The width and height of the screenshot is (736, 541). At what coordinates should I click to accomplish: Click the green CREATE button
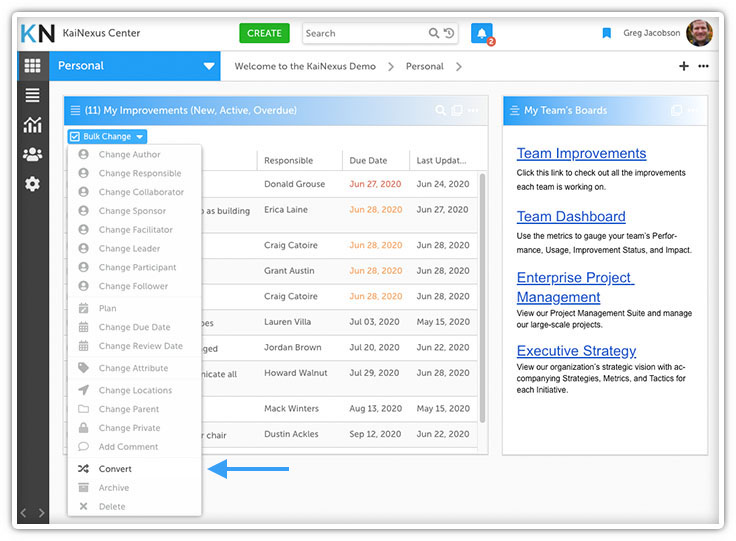coord(264,33)
